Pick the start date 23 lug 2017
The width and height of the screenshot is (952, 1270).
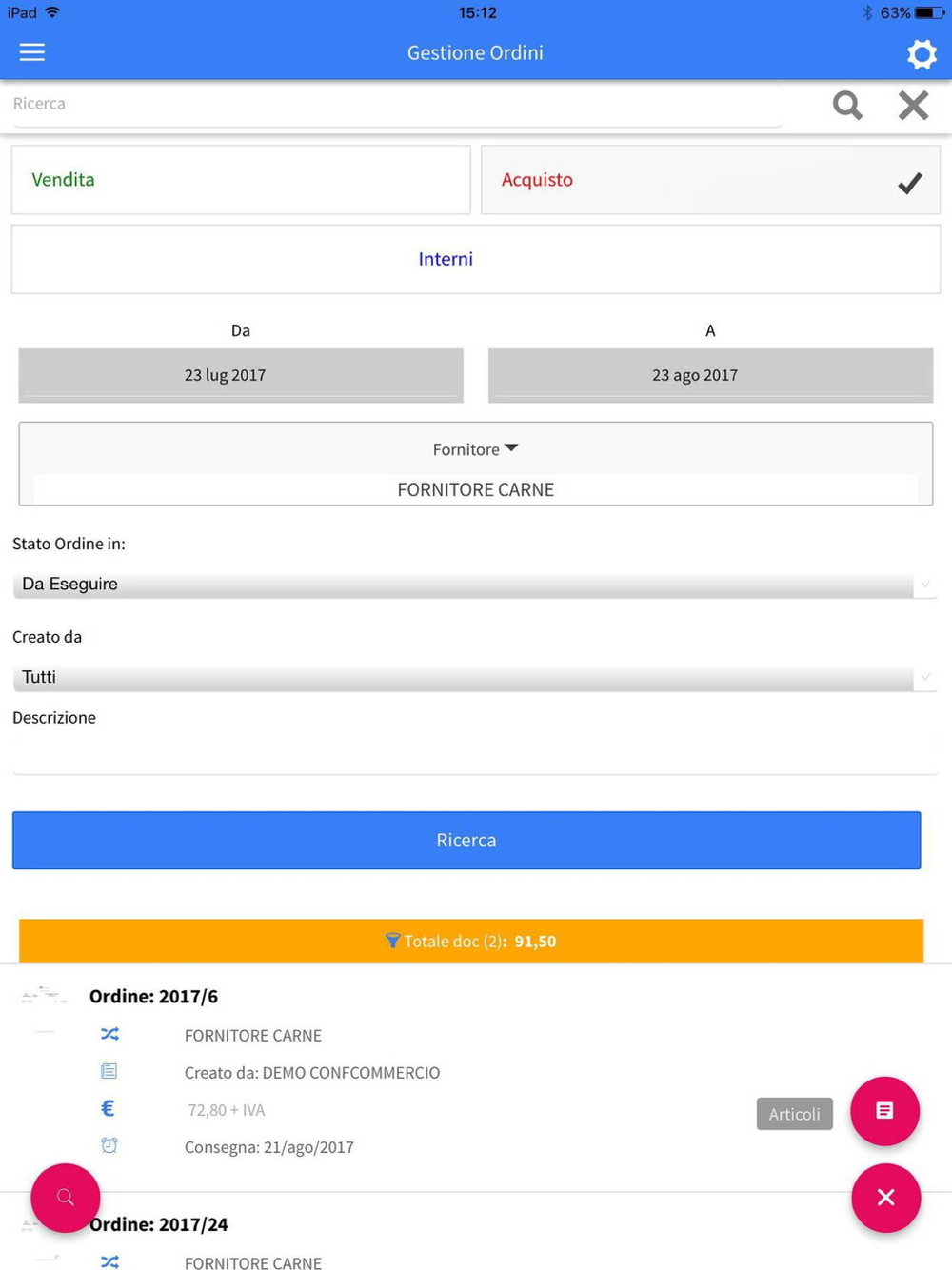point(241,375)
